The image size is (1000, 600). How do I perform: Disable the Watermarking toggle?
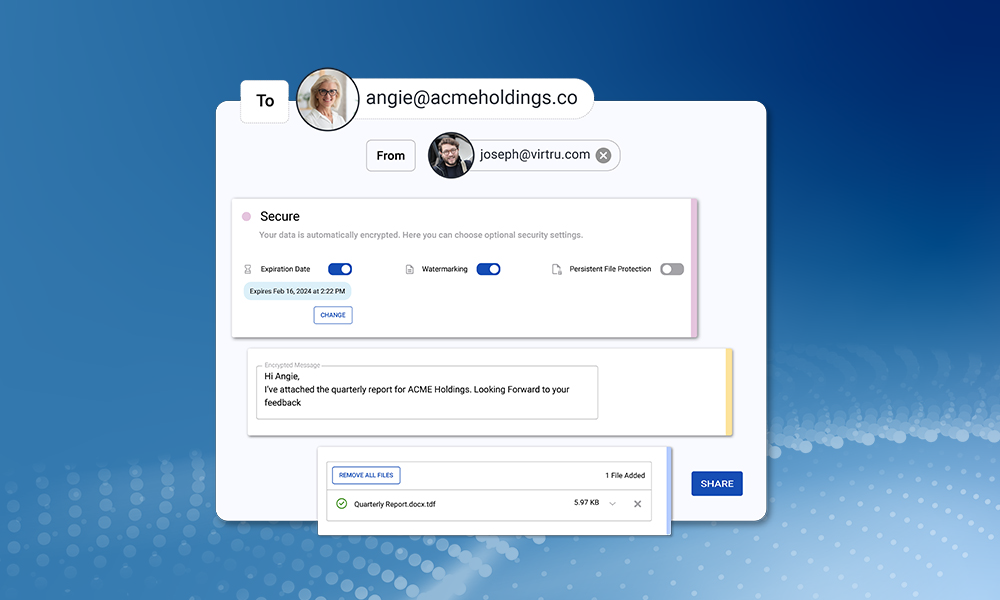(x=489, y=269)
